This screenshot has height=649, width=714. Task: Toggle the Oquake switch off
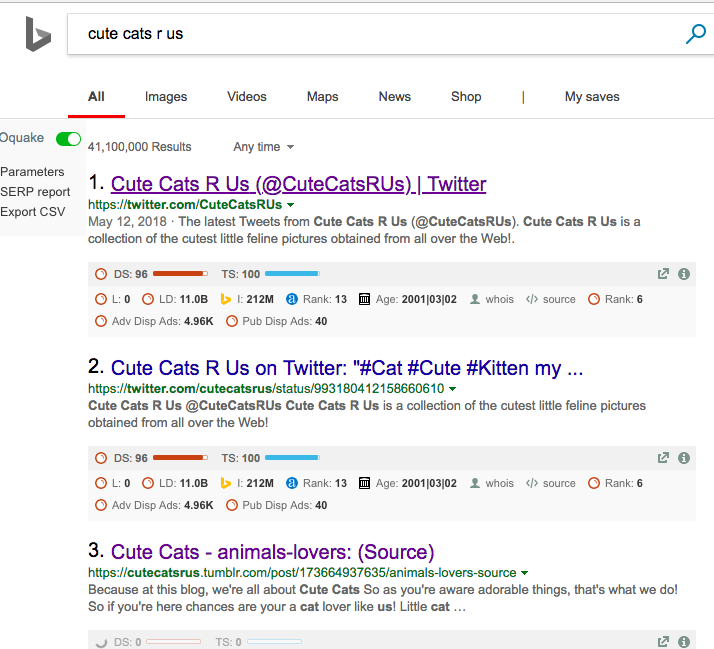pos(68,139)
